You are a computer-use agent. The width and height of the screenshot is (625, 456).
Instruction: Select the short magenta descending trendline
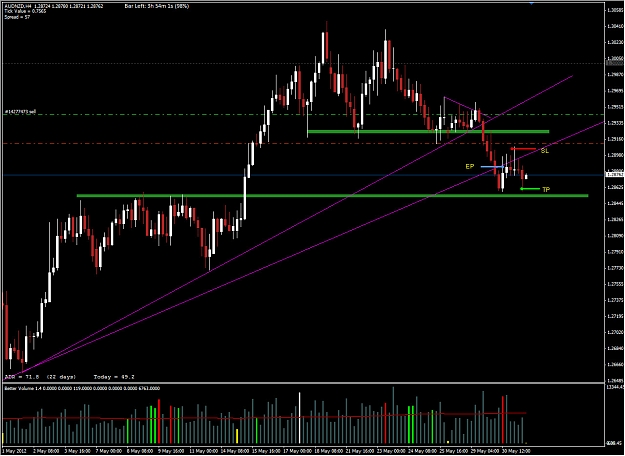click(x=467, y=108)
